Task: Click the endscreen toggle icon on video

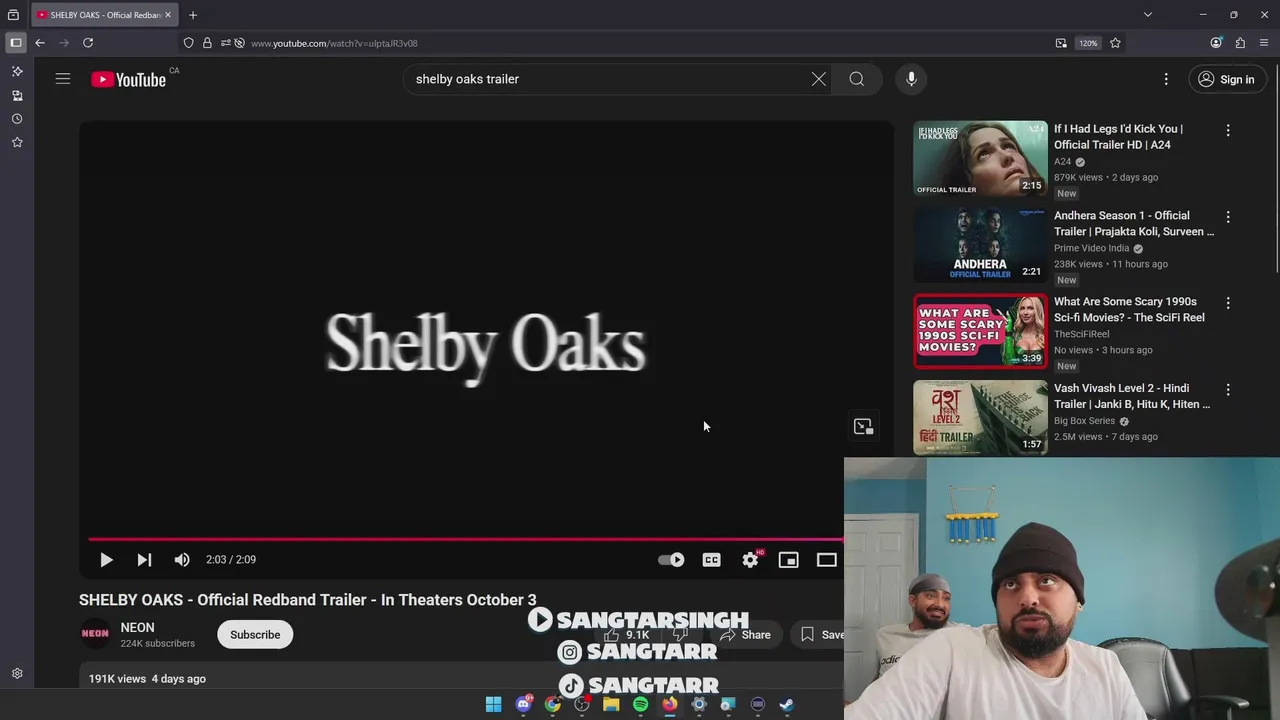Action: (x=863, y=427)
